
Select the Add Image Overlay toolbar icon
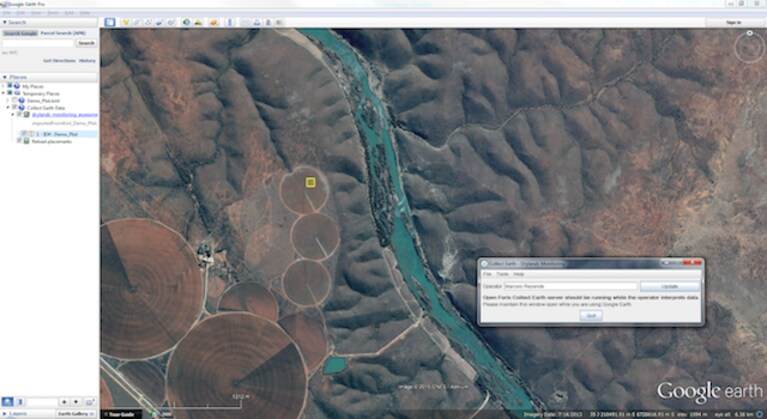[x=159, y=22]
